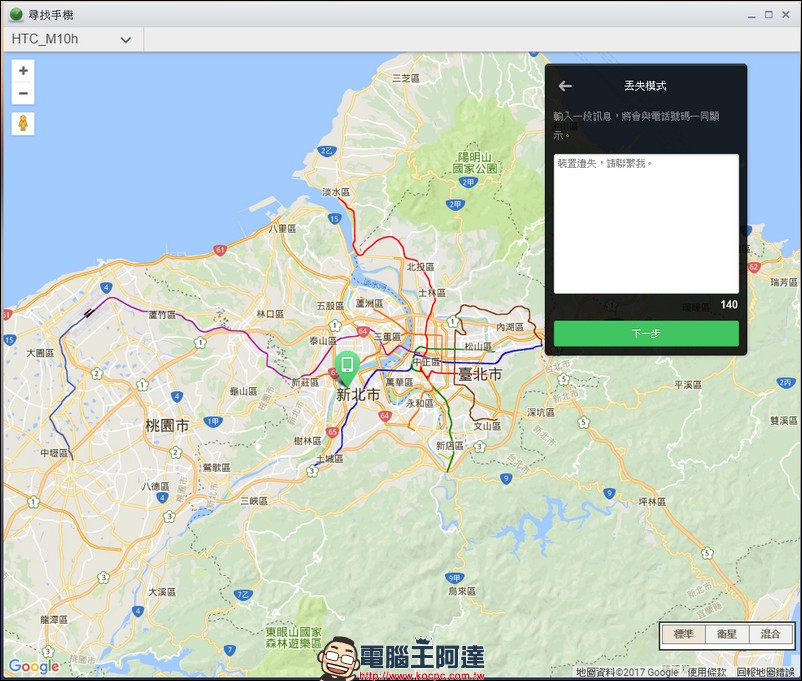Switch map to 混合 view

[x=770, y=634]
